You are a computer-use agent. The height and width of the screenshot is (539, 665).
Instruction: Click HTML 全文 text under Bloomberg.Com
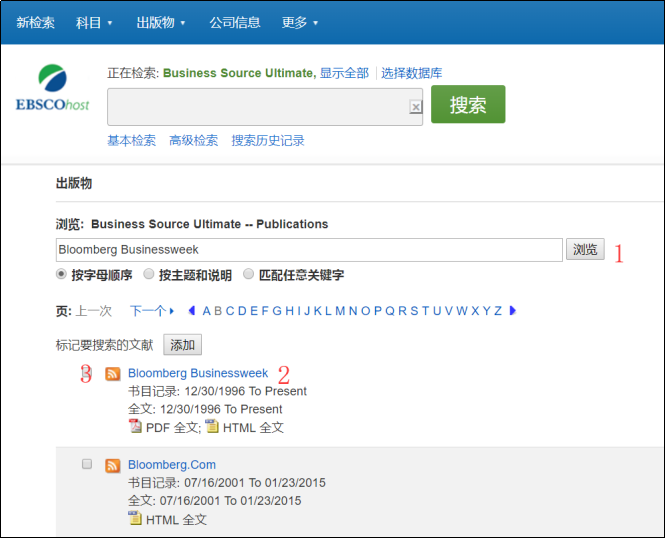click(176, 519)
